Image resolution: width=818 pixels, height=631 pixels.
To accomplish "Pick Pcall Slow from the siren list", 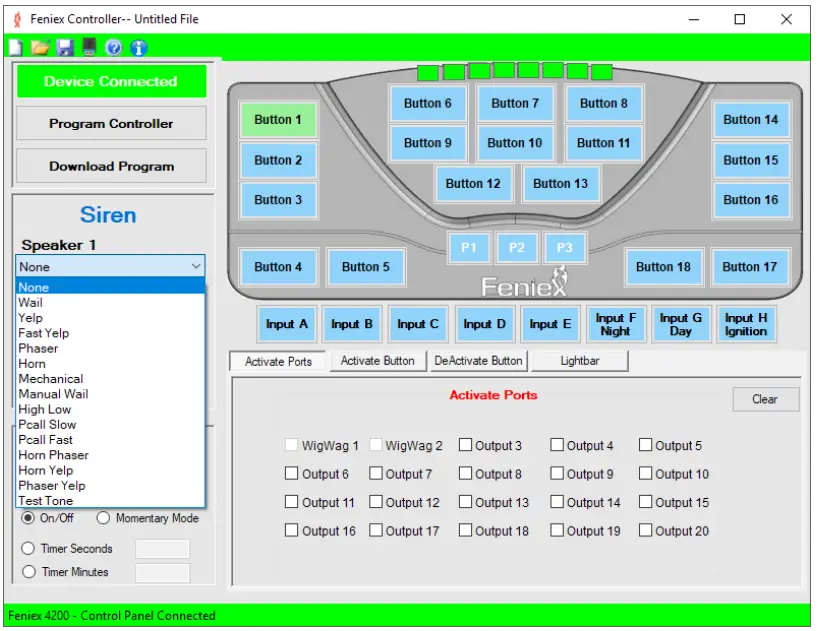I will pyautogui.click(x=110, y=424).
